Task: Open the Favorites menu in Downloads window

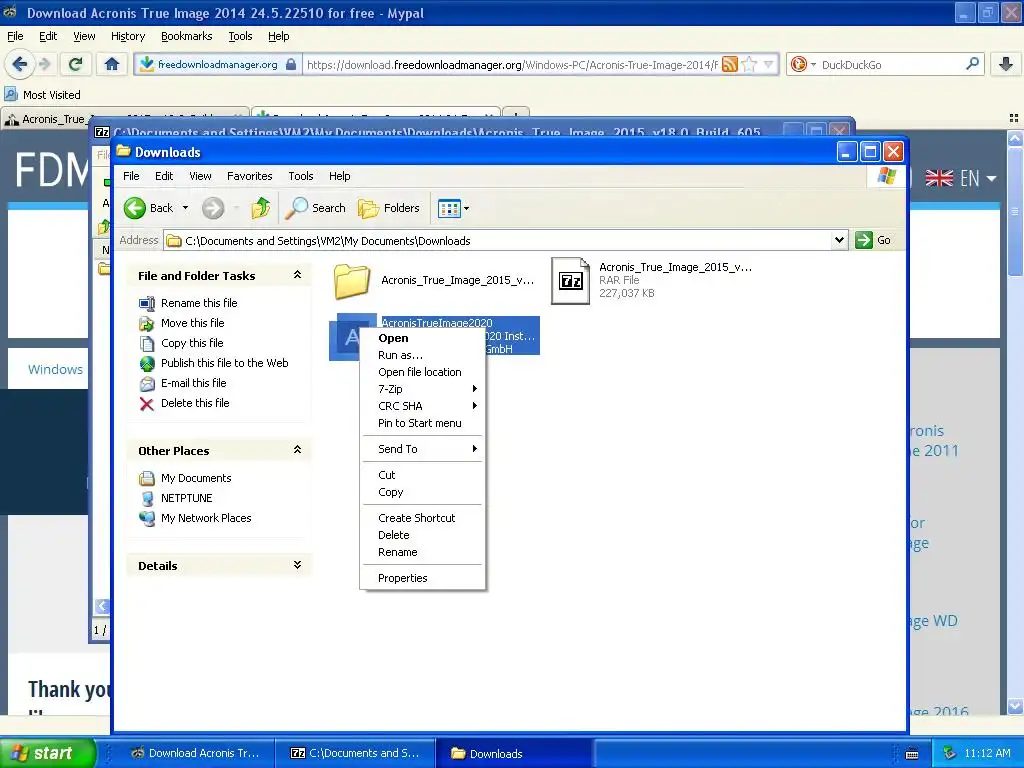Action: (x=249, y=176)
